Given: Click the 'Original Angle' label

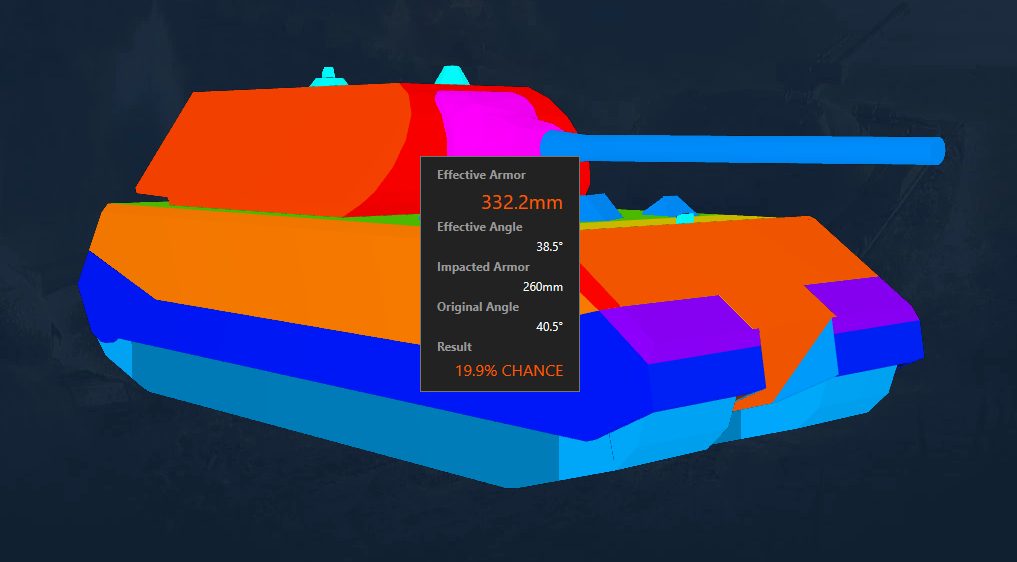Looking at the screenshot, I should click(477, 307).
